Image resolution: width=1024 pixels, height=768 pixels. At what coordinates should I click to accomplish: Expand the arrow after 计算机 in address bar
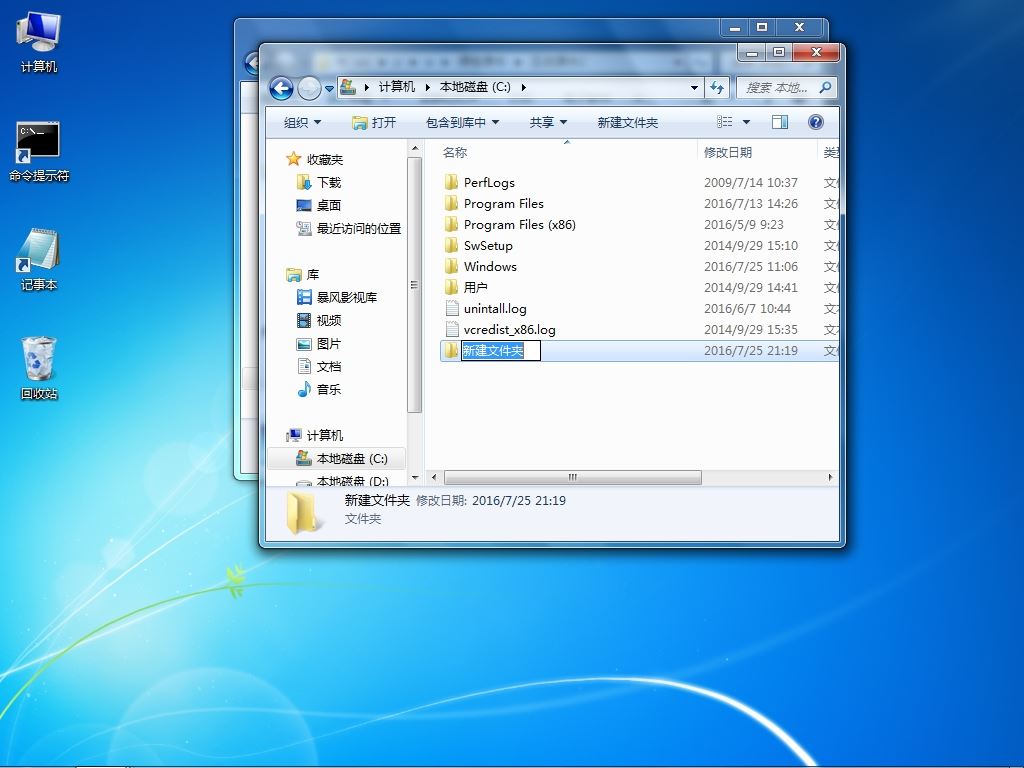tap(428, 87)
